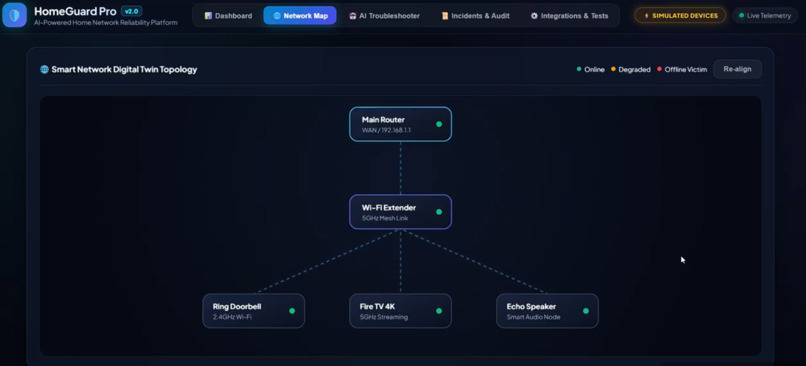Screen dimensions: 806x366
Task: Switch to the Network Map tab
Action: click(x=300, y=16)
